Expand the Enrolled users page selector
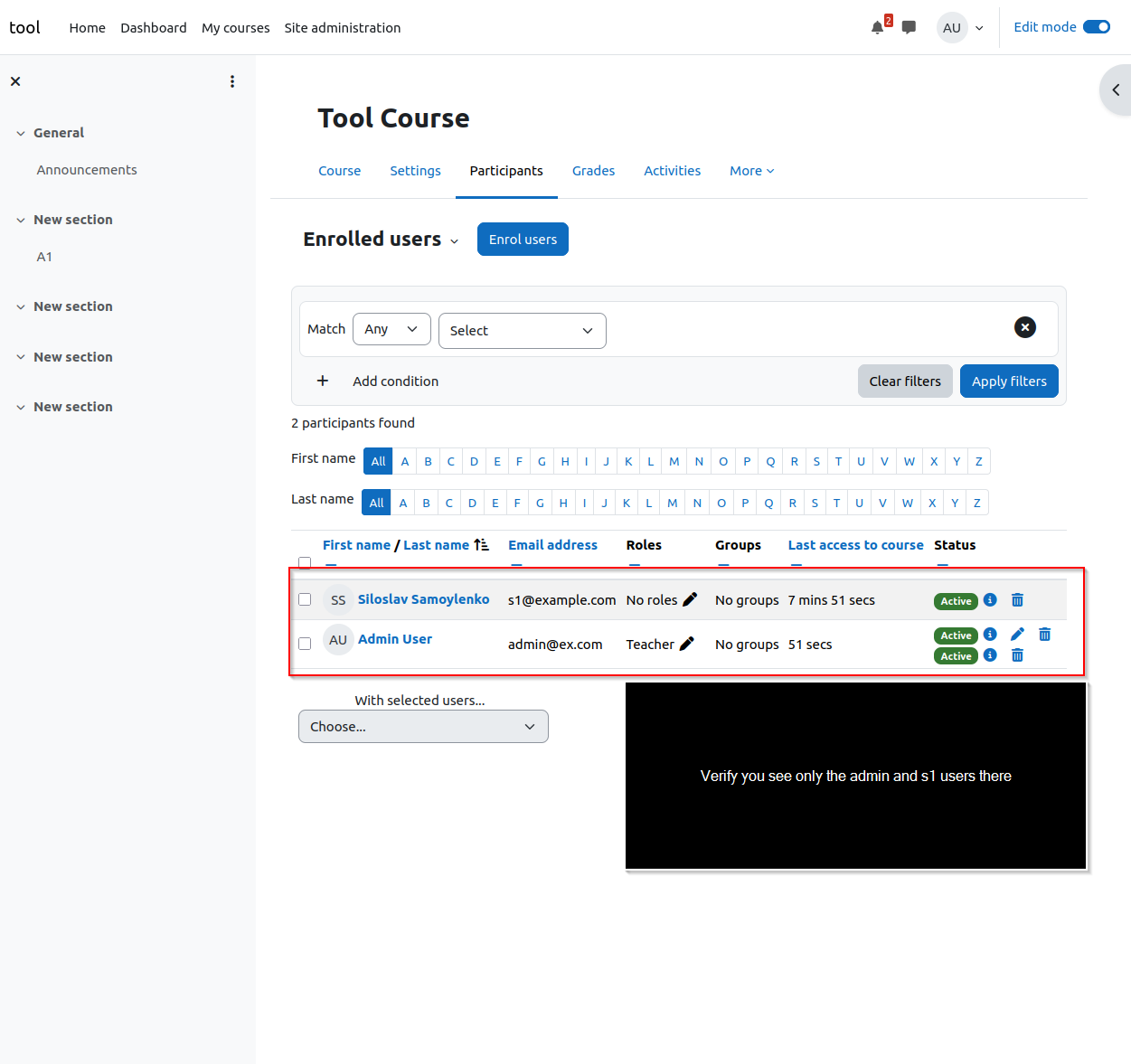 454,240
